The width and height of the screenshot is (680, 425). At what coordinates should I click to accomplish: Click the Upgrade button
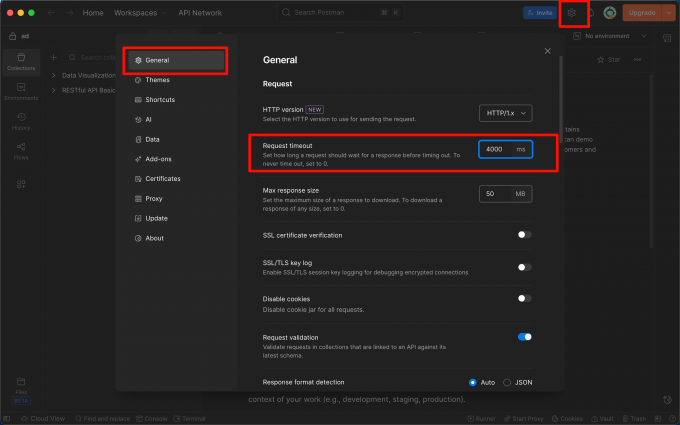tap(642, 13)
